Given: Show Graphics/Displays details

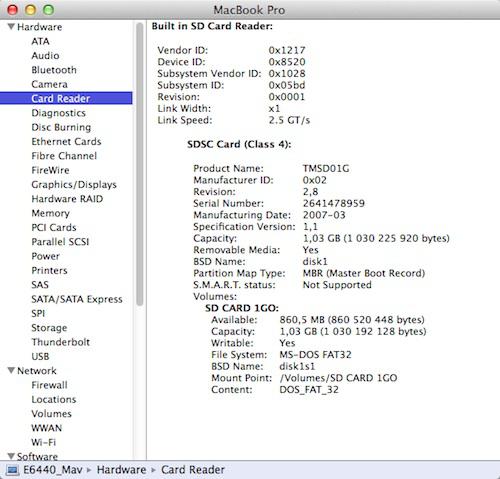Looking at the screenshot, I should coord(74,185).
